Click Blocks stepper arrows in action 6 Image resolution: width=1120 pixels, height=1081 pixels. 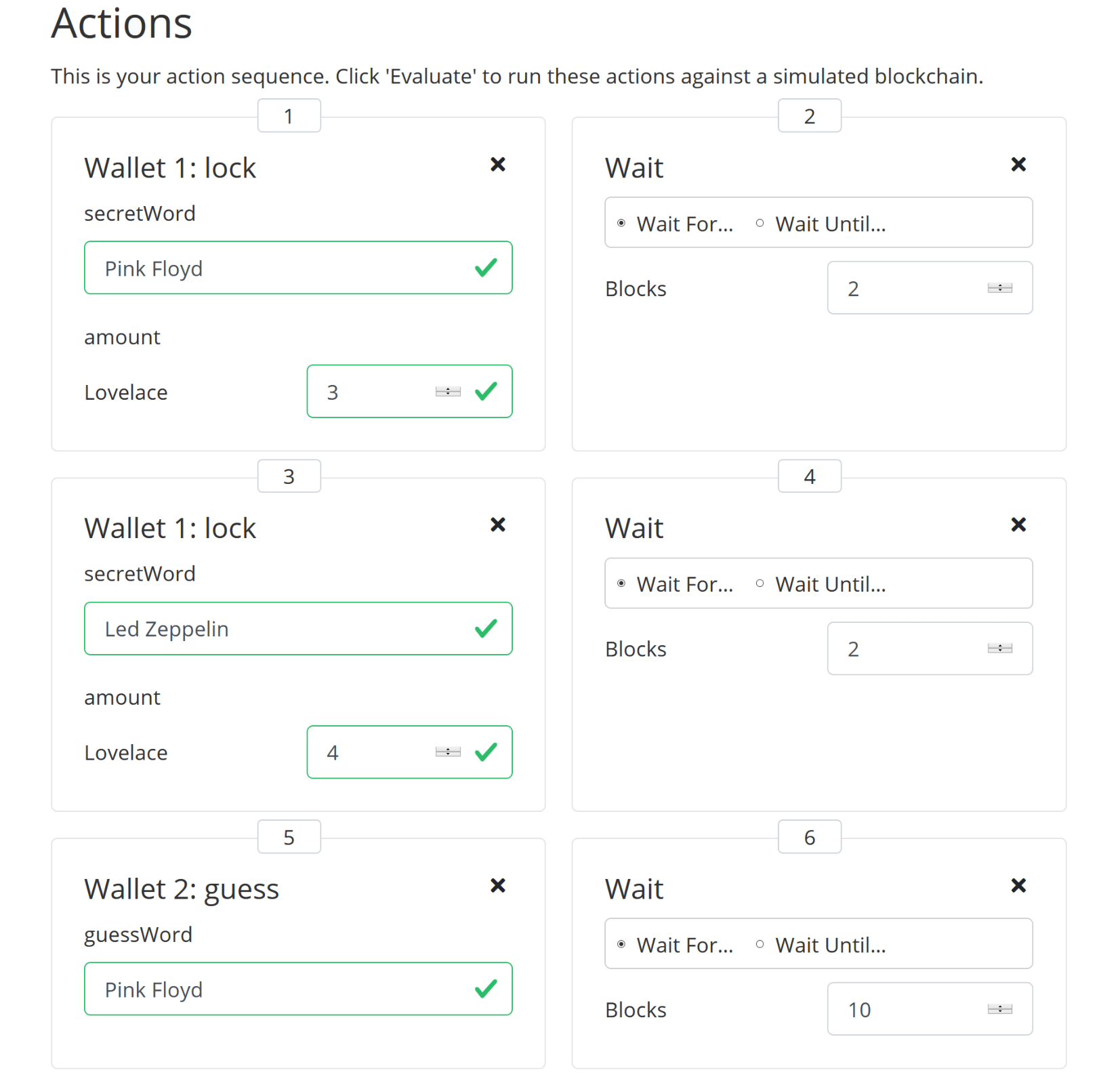coord(999,1009)
